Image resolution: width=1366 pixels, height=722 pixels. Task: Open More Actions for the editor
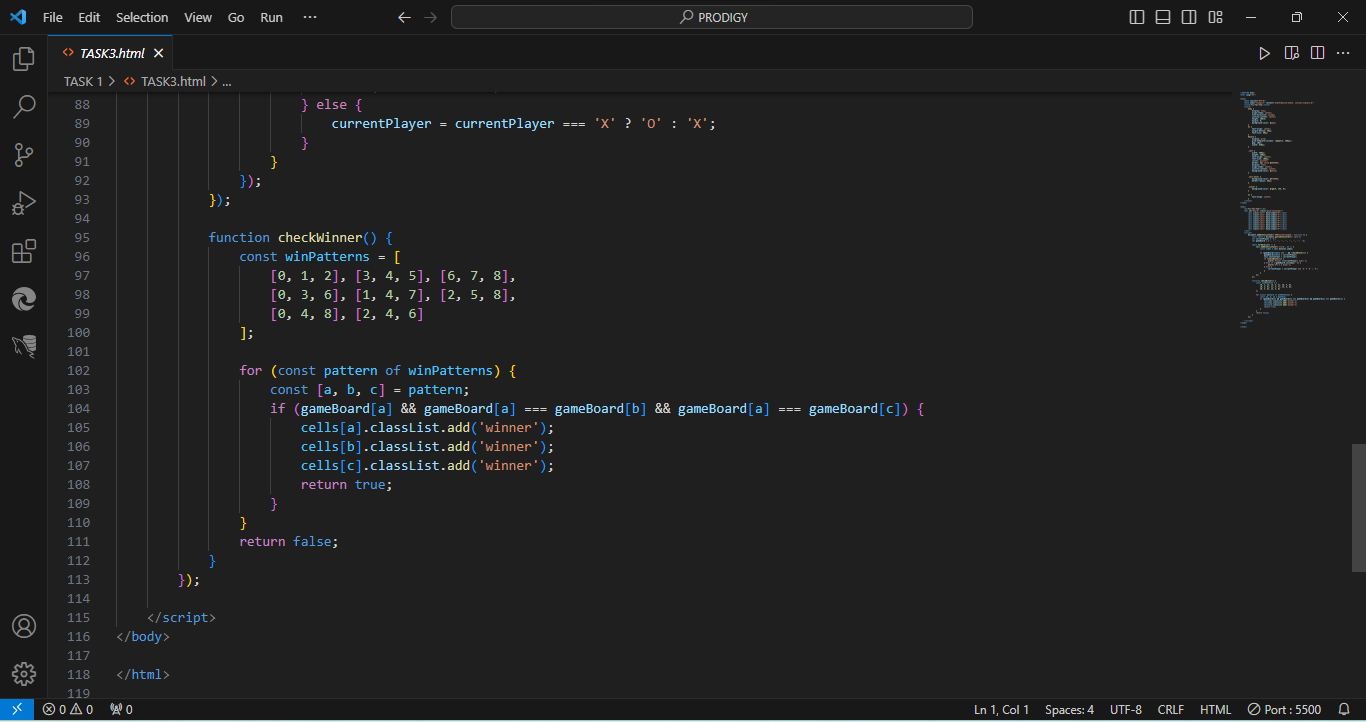coord(1344,53)
